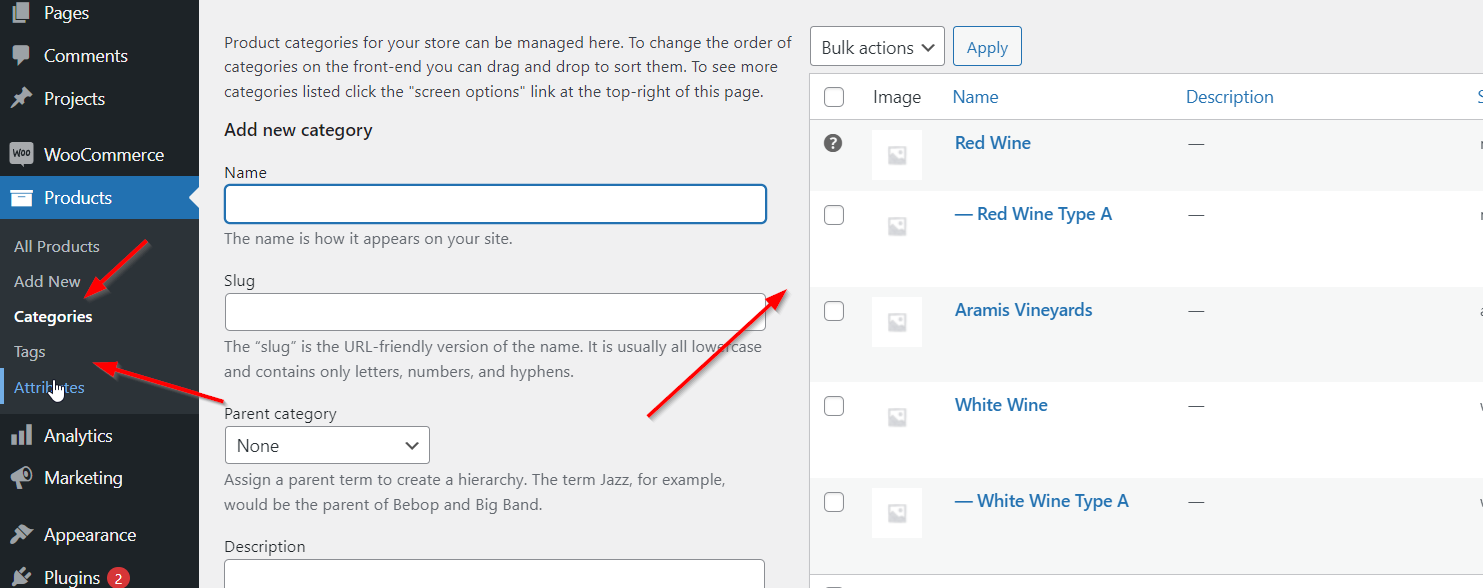Expand the Parent category dropdown

[x=327, y=446]
